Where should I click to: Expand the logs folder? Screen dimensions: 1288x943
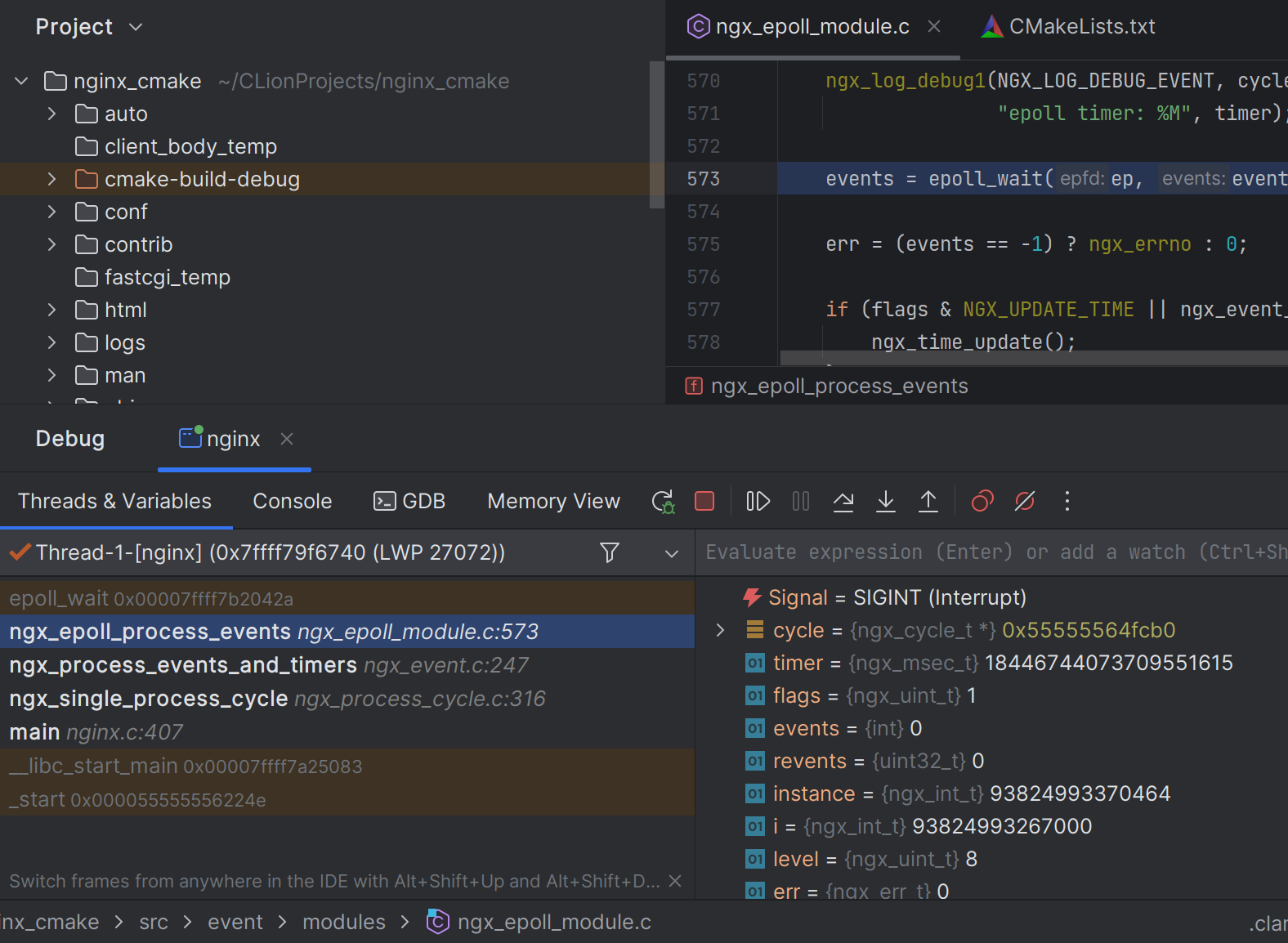coord(52,342)
